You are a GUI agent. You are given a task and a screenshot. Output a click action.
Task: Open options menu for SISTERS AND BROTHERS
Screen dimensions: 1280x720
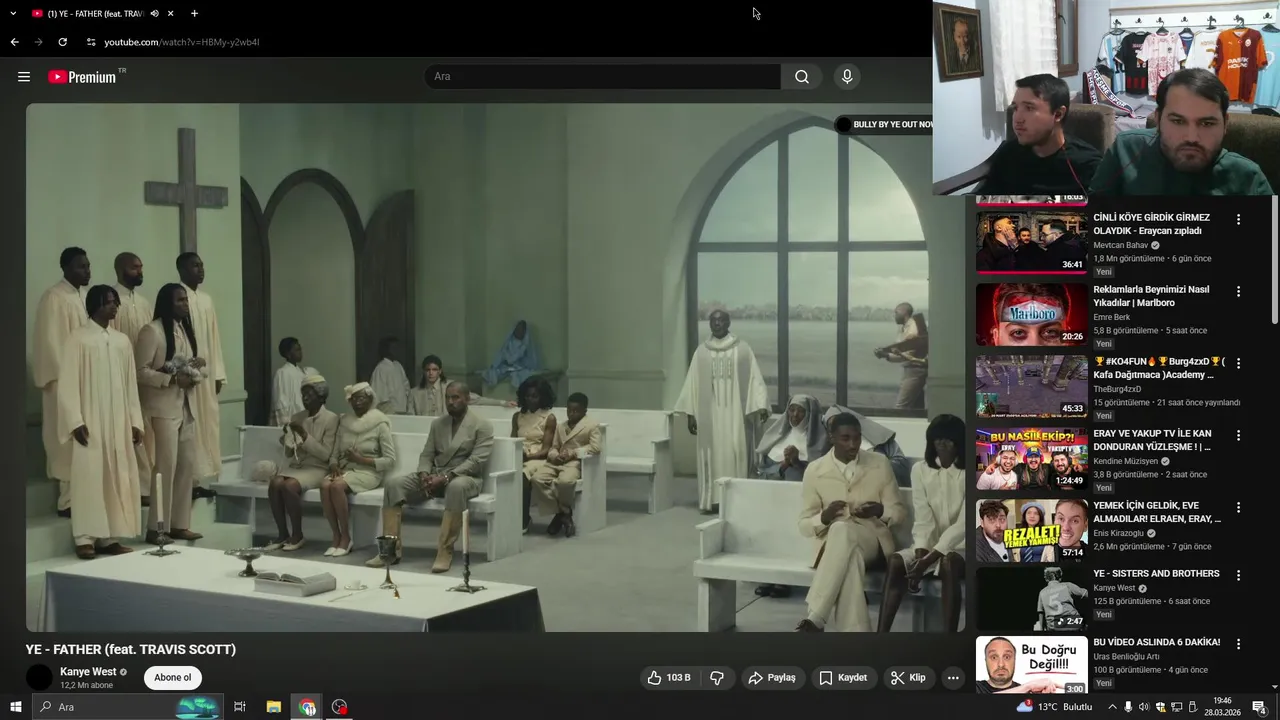pyautogui.click(x=1238, y=575)
